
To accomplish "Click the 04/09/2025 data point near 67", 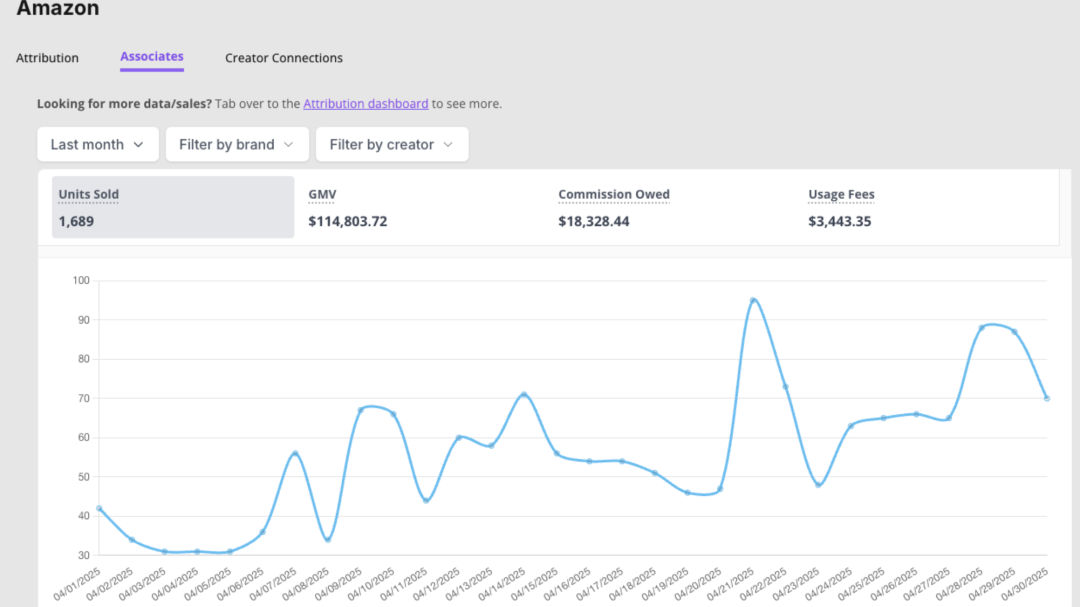I will (x=361, y=411).
